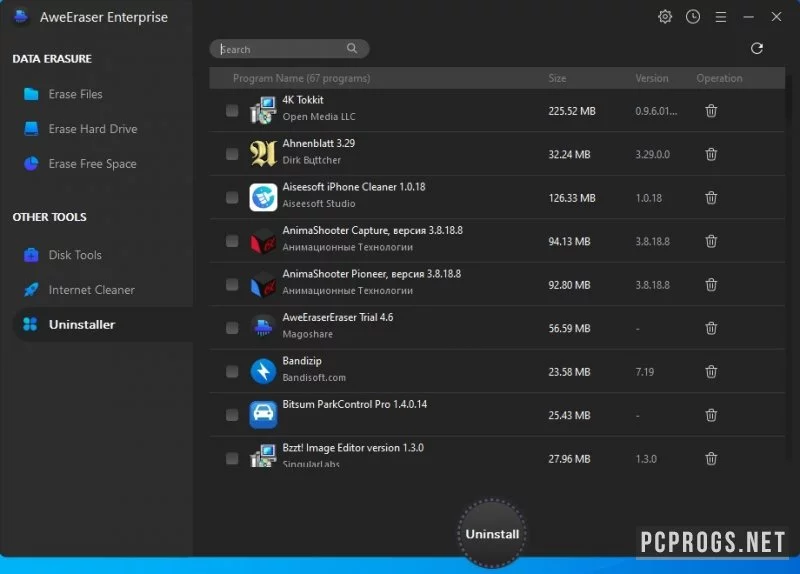The image size is (800, 574).
Task: Click the AweEraserEraser Trial app icon
Action: tap(263, 328)
